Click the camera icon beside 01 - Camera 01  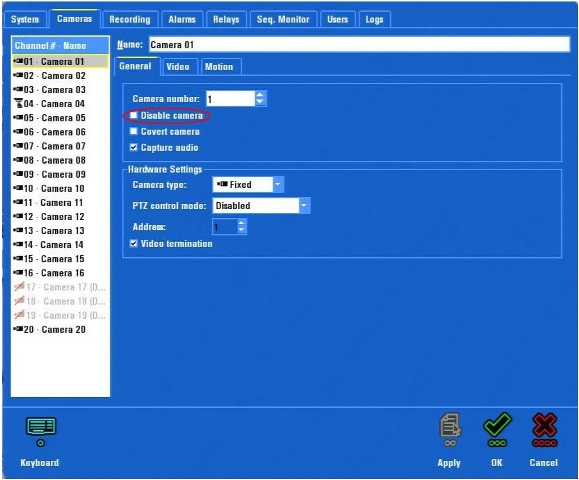point(18,61)
